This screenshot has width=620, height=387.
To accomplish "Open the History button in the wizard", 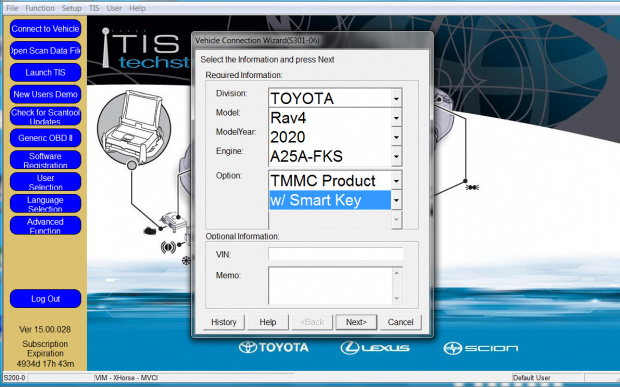I will point(224,322).
